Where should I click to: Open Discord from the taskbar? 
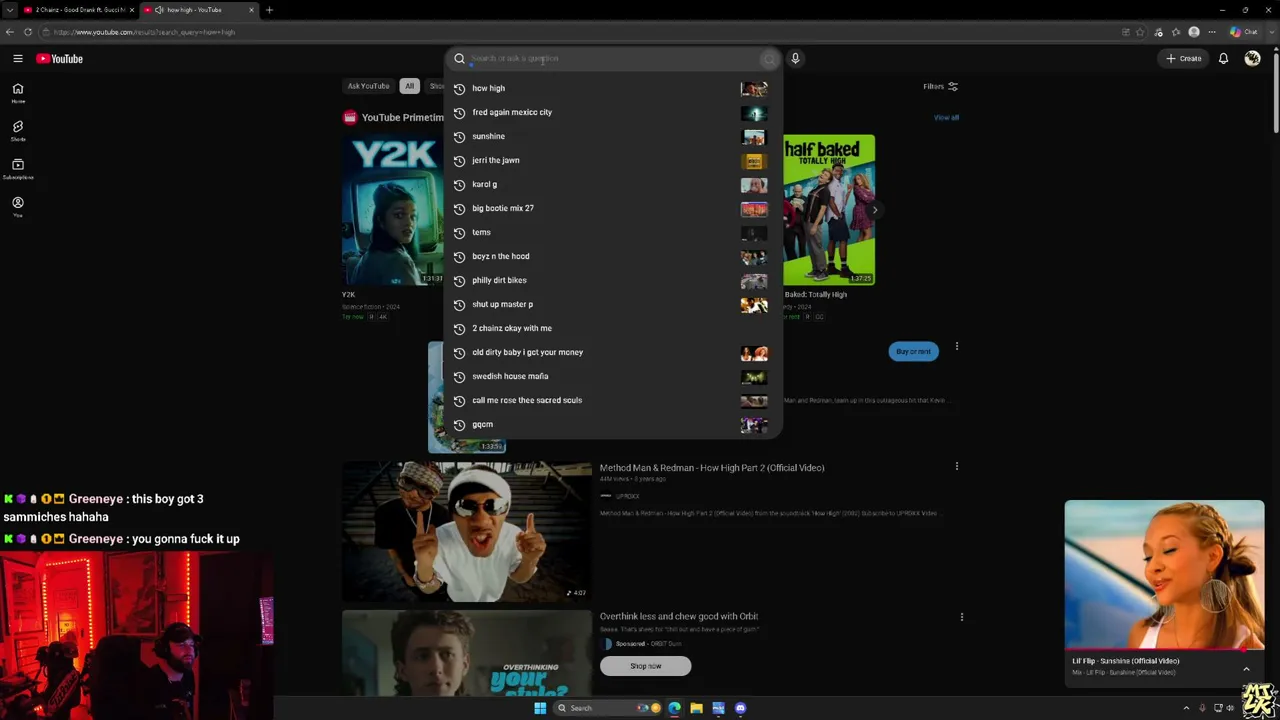tap(740, 708)
